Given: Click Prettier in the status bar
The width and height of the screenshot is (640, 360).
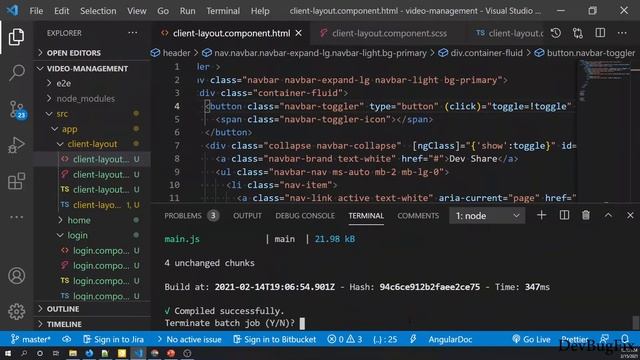Looking at the screenshot, I should pyautogui.click(x=575, y=339).
